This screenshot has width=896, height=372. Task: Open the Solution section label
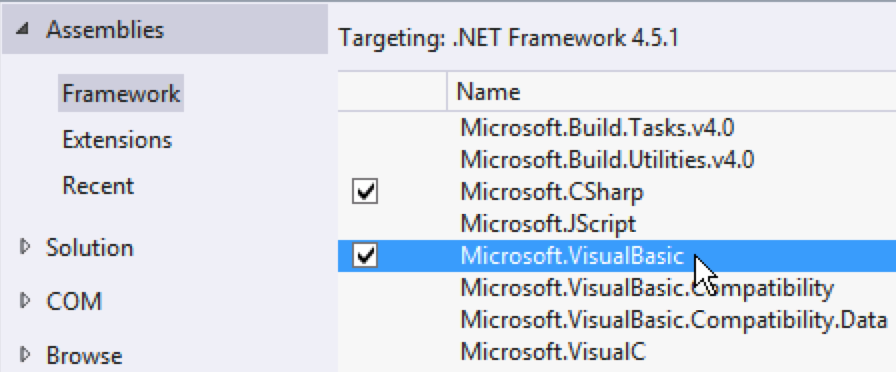[90, 247]
